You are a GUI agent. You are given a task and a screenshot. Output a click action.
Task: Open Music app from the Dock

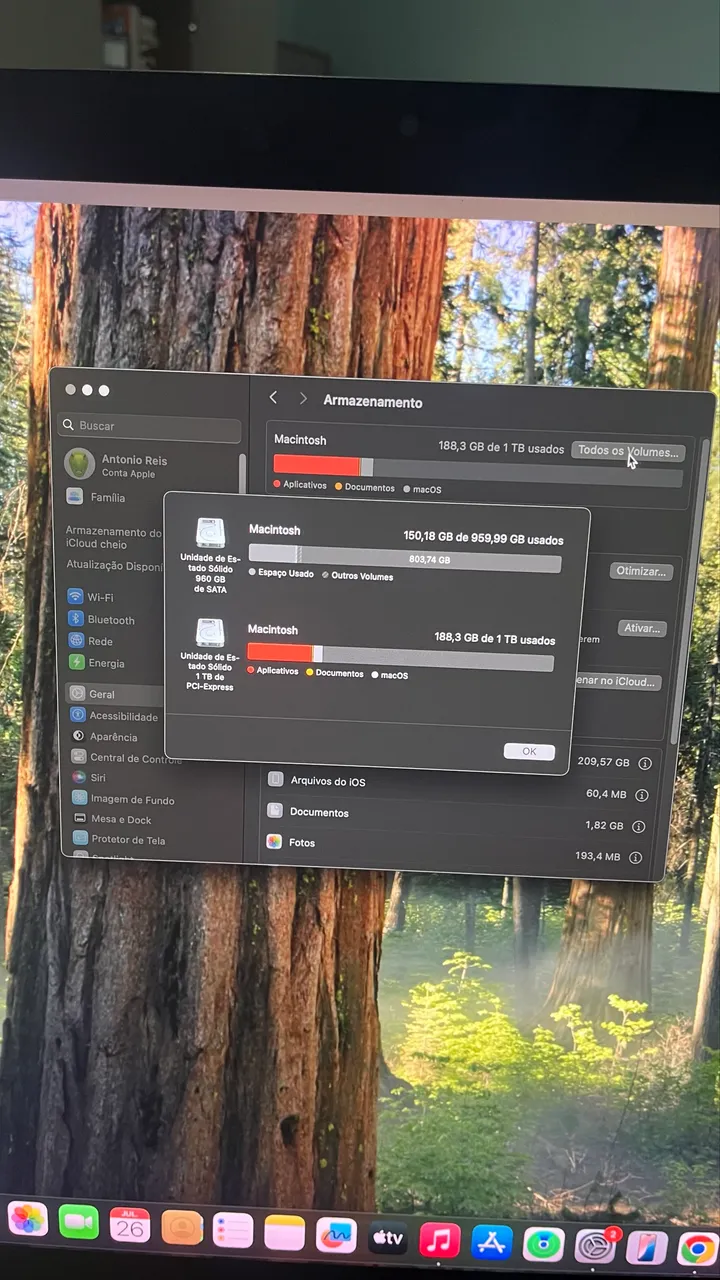pos(440,1240)
